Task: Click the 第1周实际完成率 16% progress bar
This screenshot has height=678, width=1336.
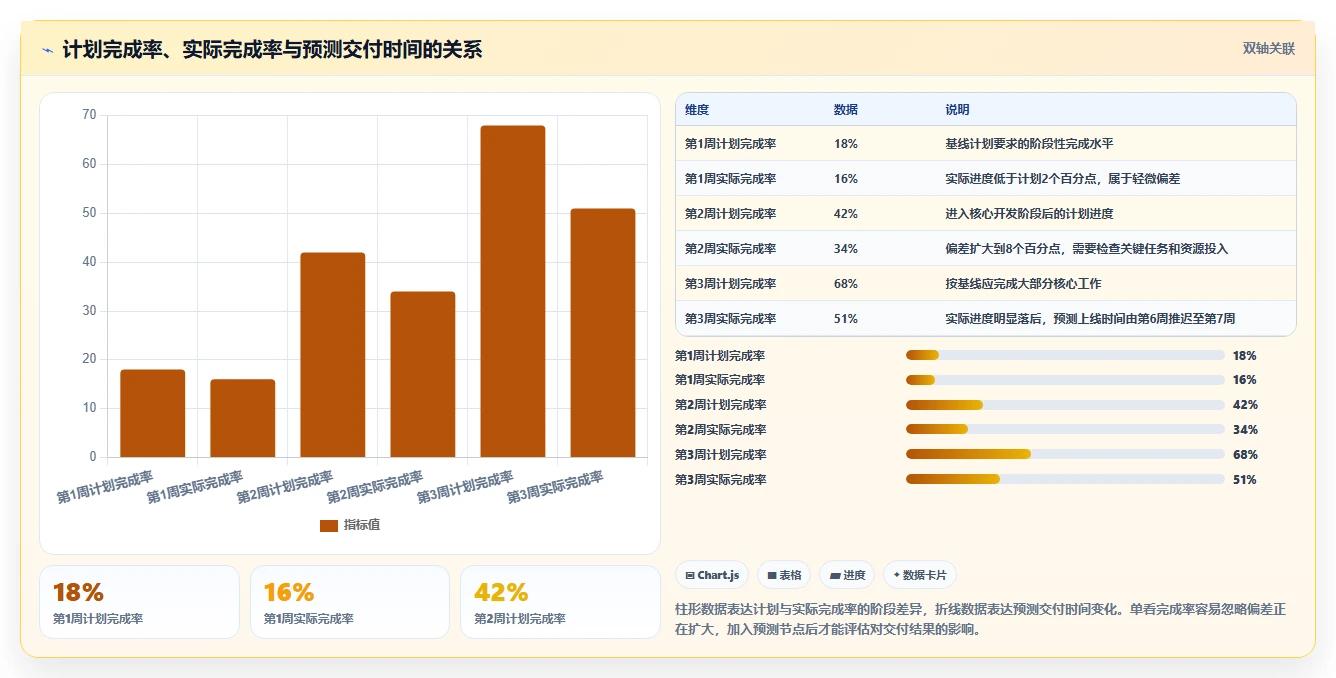Action: point(1065,380)
